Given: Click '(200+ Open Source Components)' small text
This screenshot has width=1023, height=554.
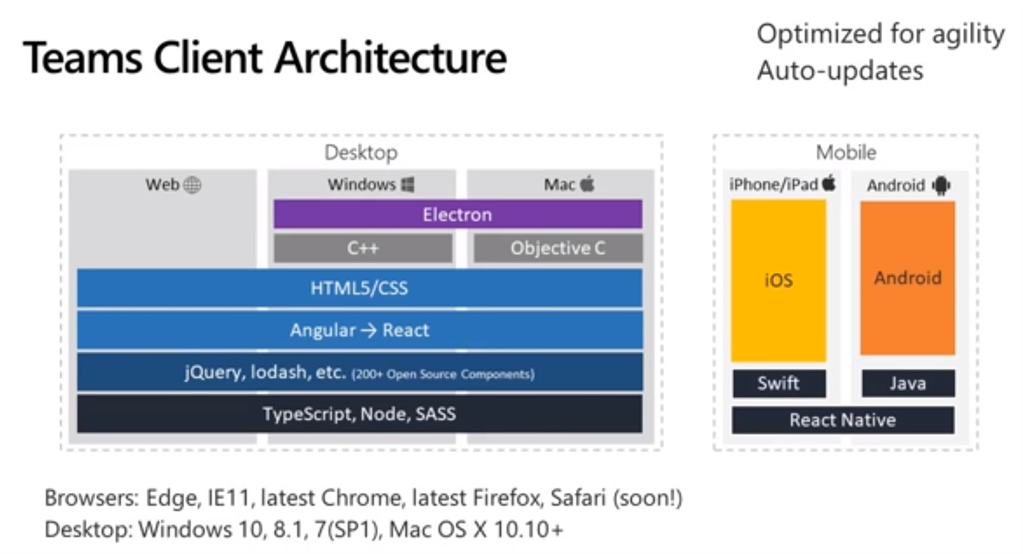Looking at the screenshot, I should click(443, 375).
